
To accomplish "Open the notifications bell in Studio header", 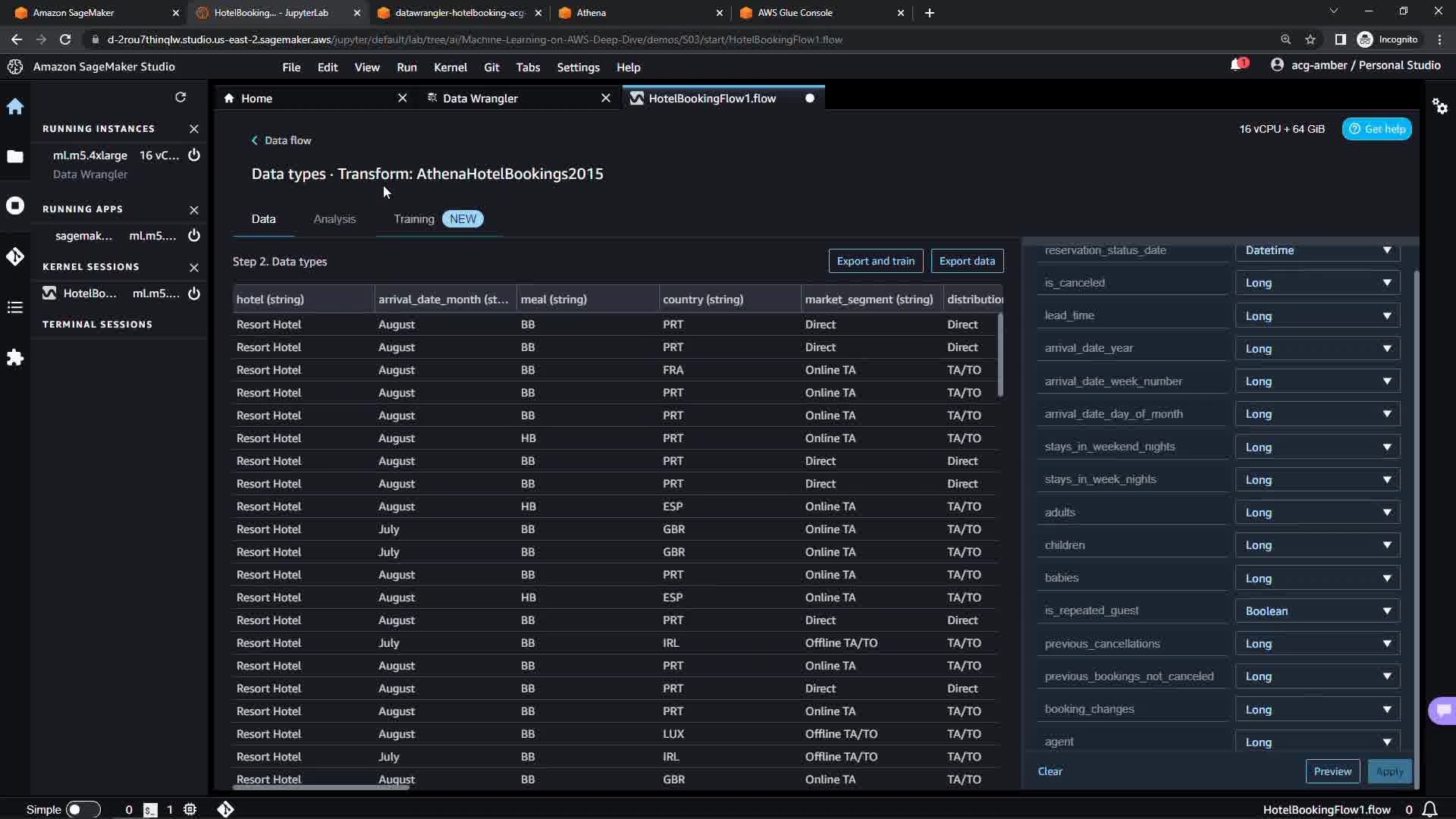I will 1237,65.
